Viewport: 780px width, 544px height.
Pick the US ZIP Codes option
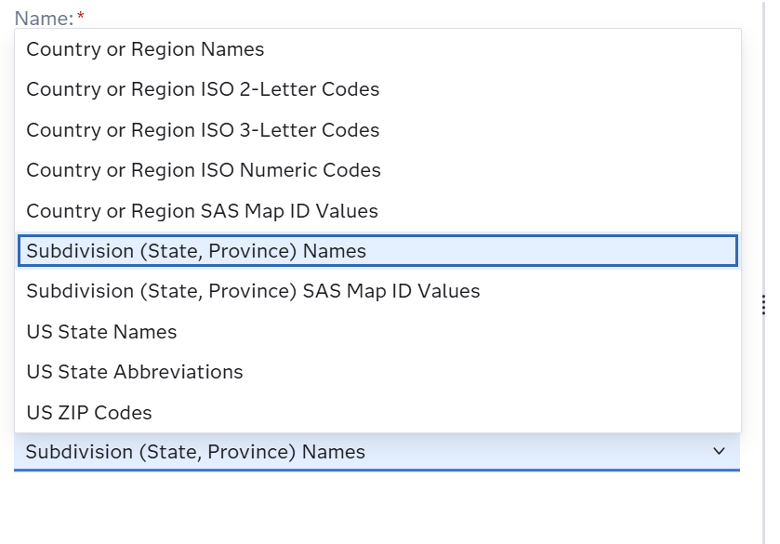click(x=89, y=412)
